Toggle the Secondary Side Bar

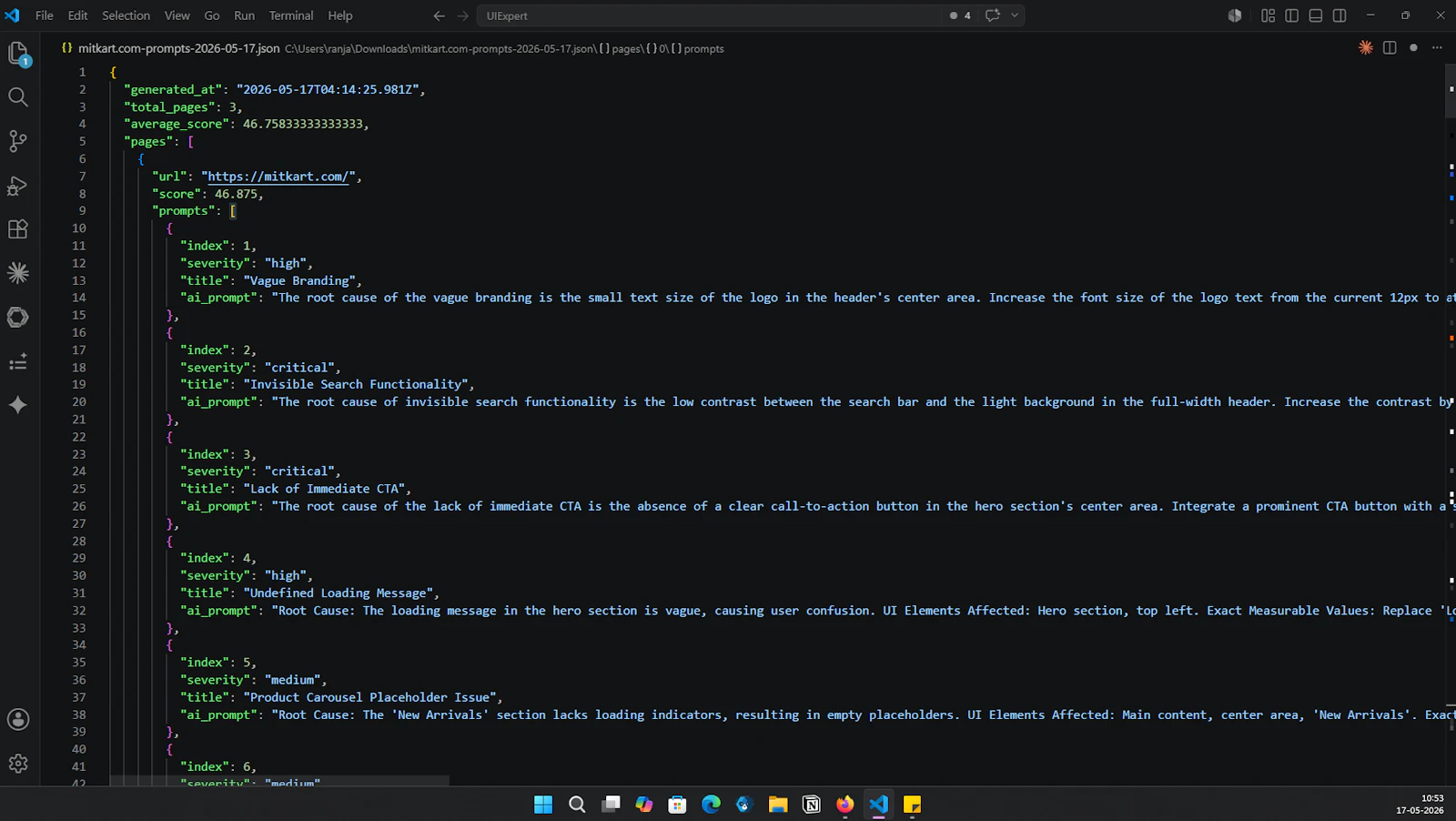(1340, 15)
